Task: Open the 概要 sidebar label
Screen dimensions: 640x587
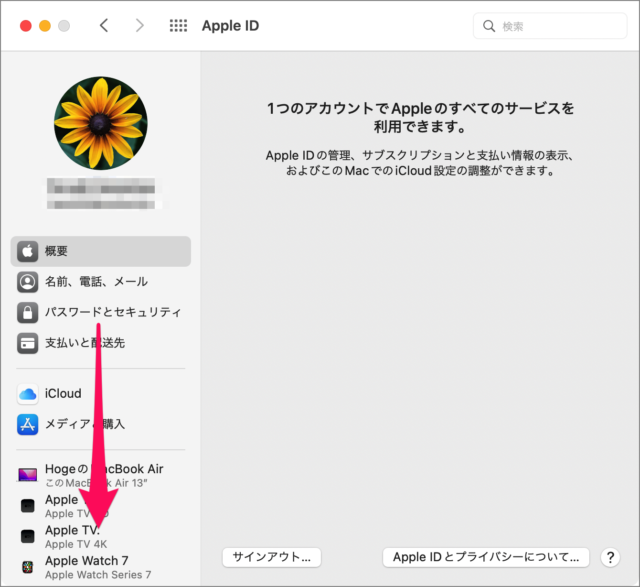Action: tap(56, 251)
